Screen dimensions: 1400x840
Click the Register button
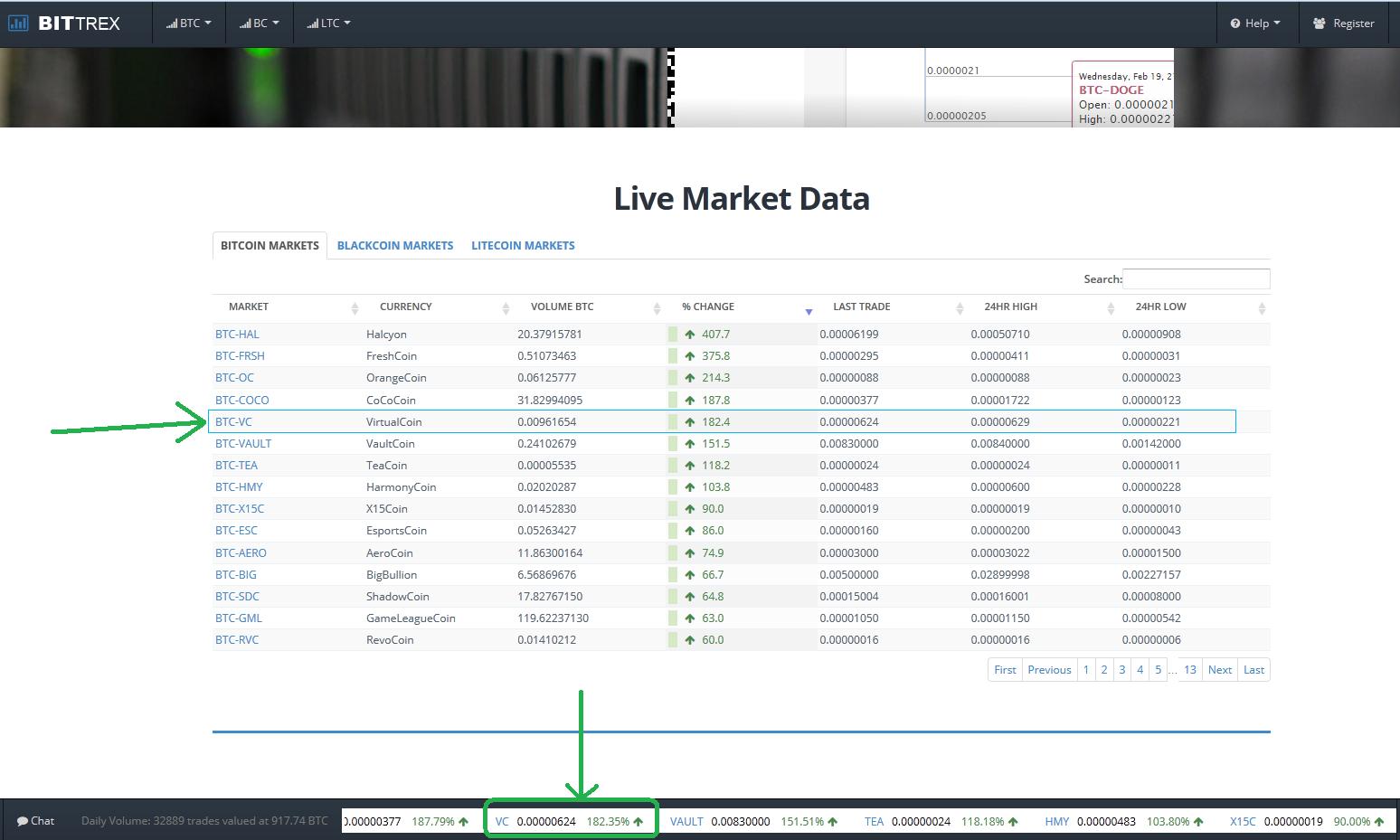1344,24
